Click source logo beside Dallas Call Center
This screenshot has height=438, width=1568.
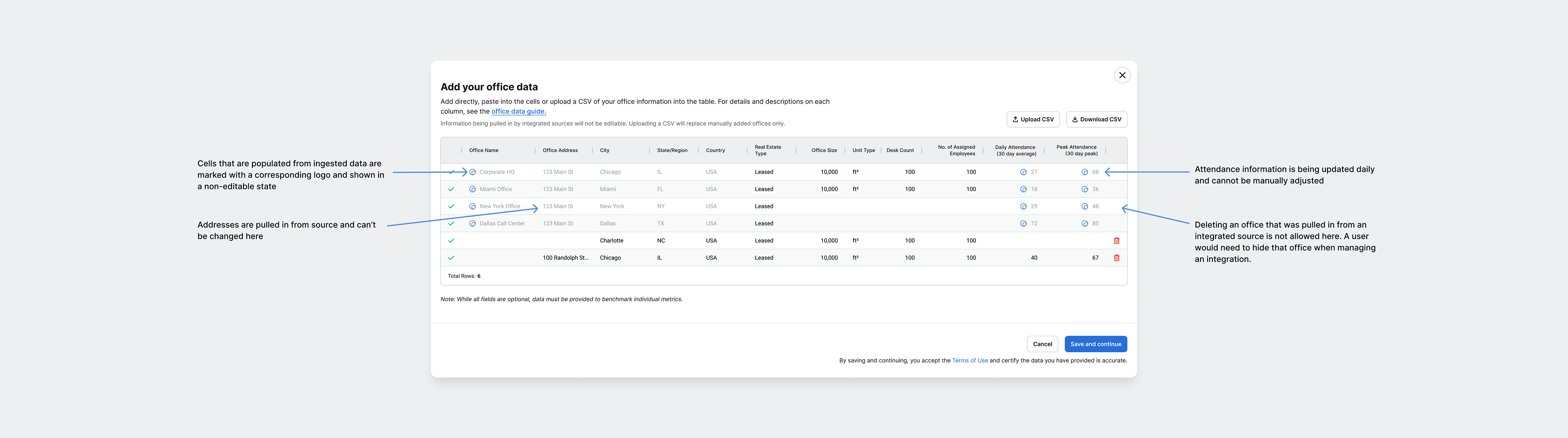(x=472, y=224)
